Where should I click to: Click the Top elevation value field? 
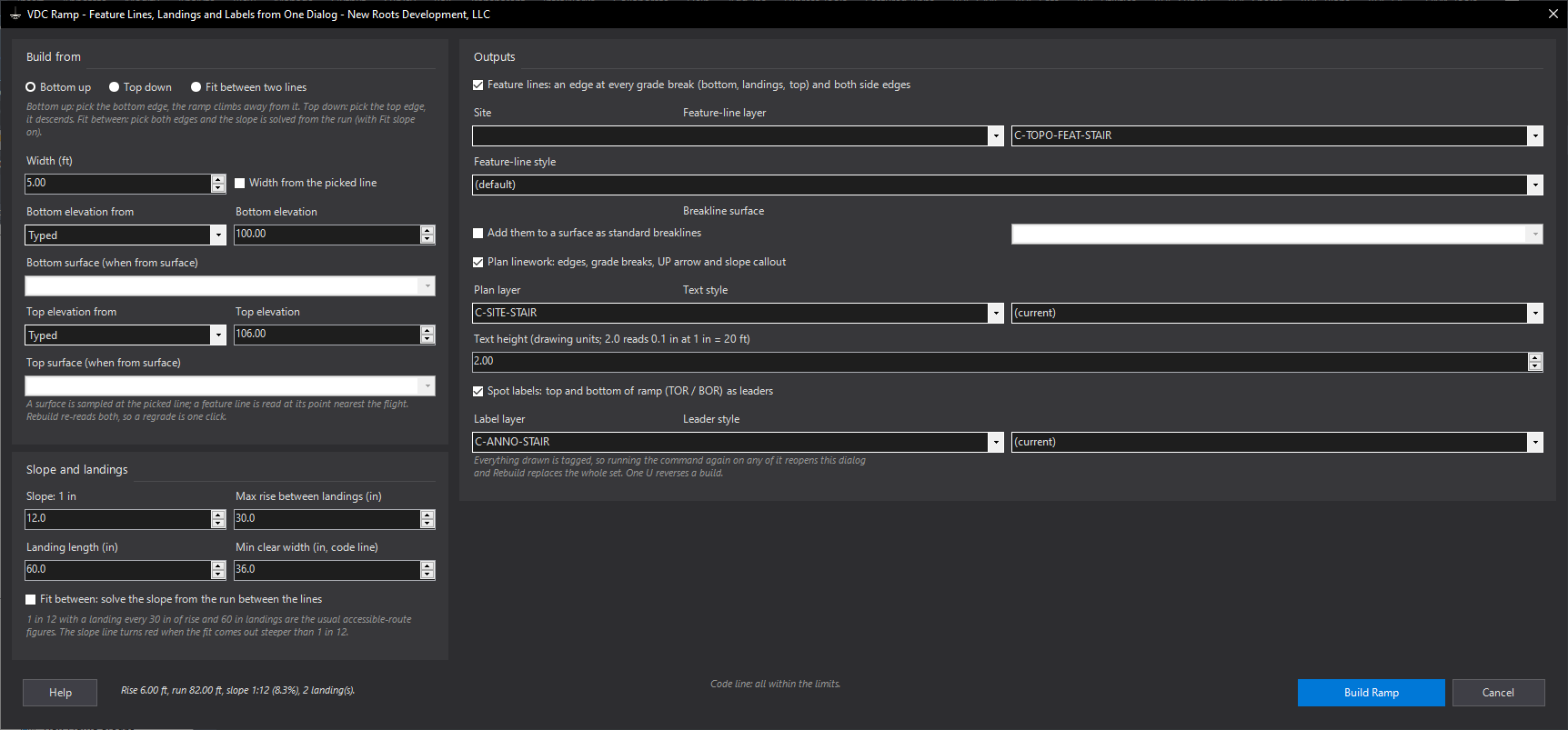[x=327, y=335]
